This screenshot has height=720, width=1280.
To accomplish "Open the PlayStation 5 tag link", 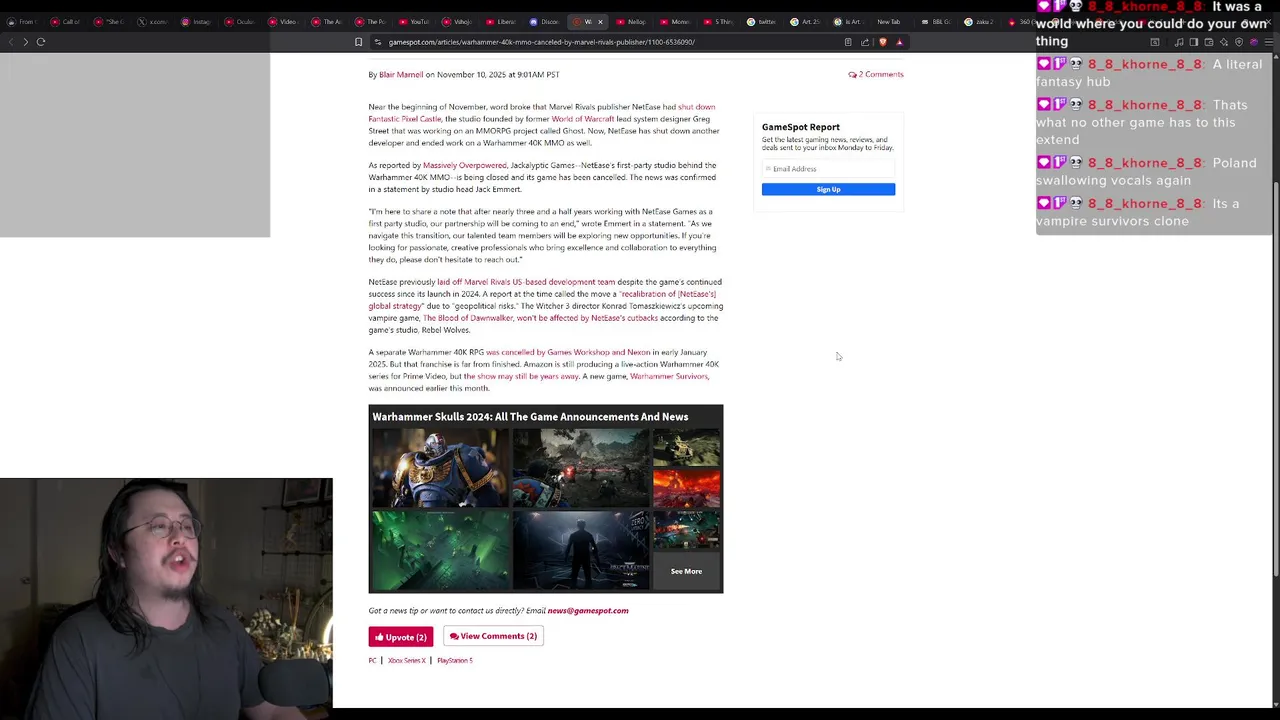I will click(x=455, y=661).
